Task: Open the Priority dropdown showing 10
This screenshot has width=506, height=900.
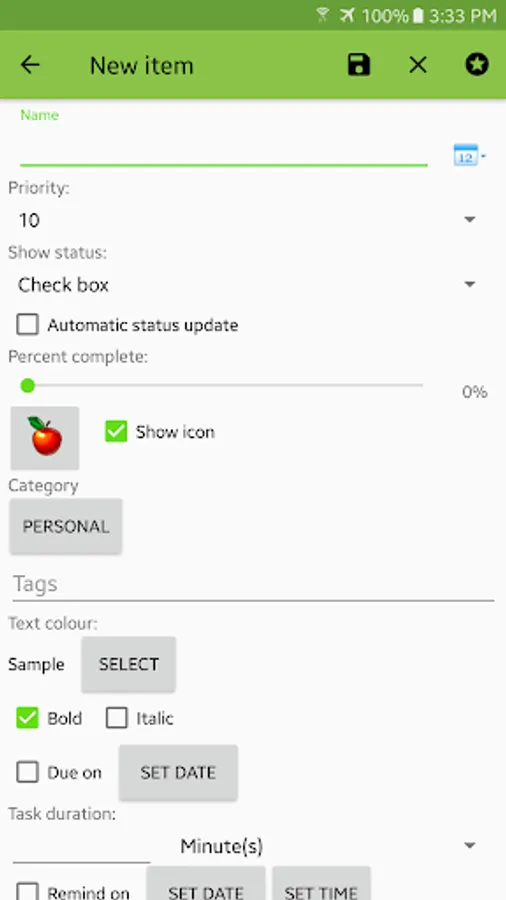Action: click(x=247, y=220)
